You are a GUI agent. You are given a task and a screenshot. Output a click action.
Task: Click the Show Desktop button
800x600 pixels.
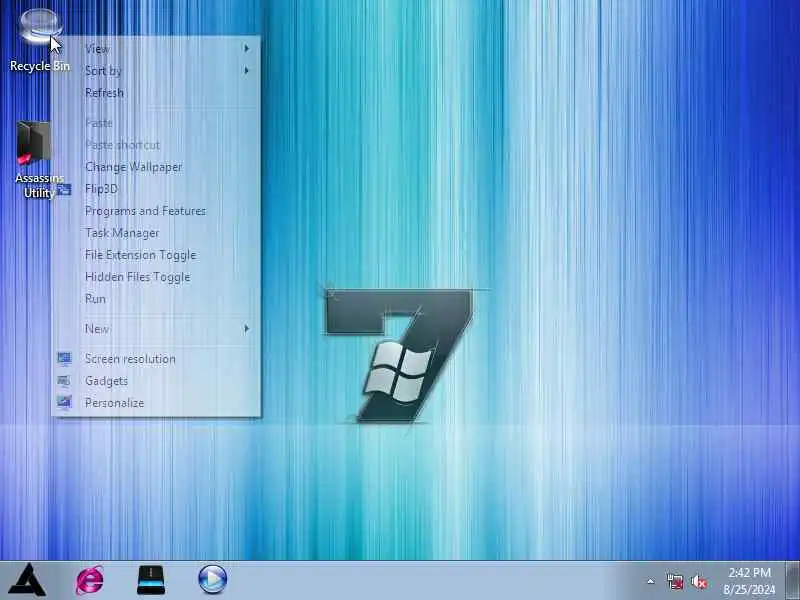(792, 580)
